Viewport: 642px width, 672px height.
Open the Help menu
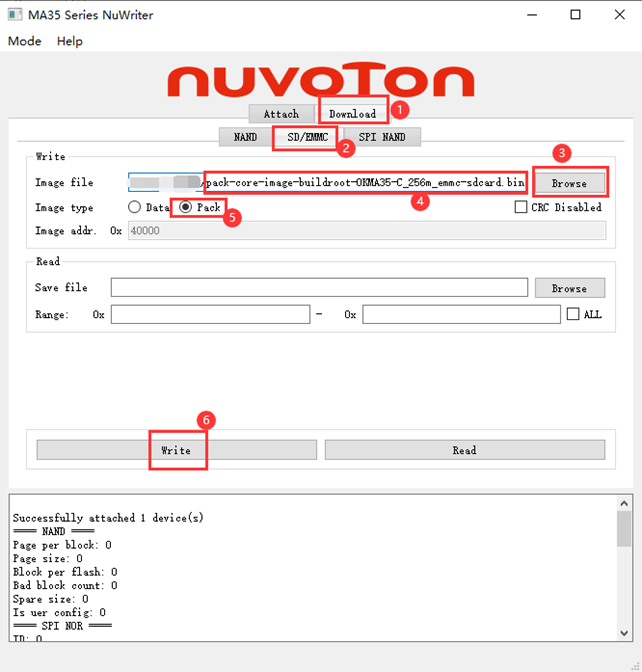coord(70,41)
